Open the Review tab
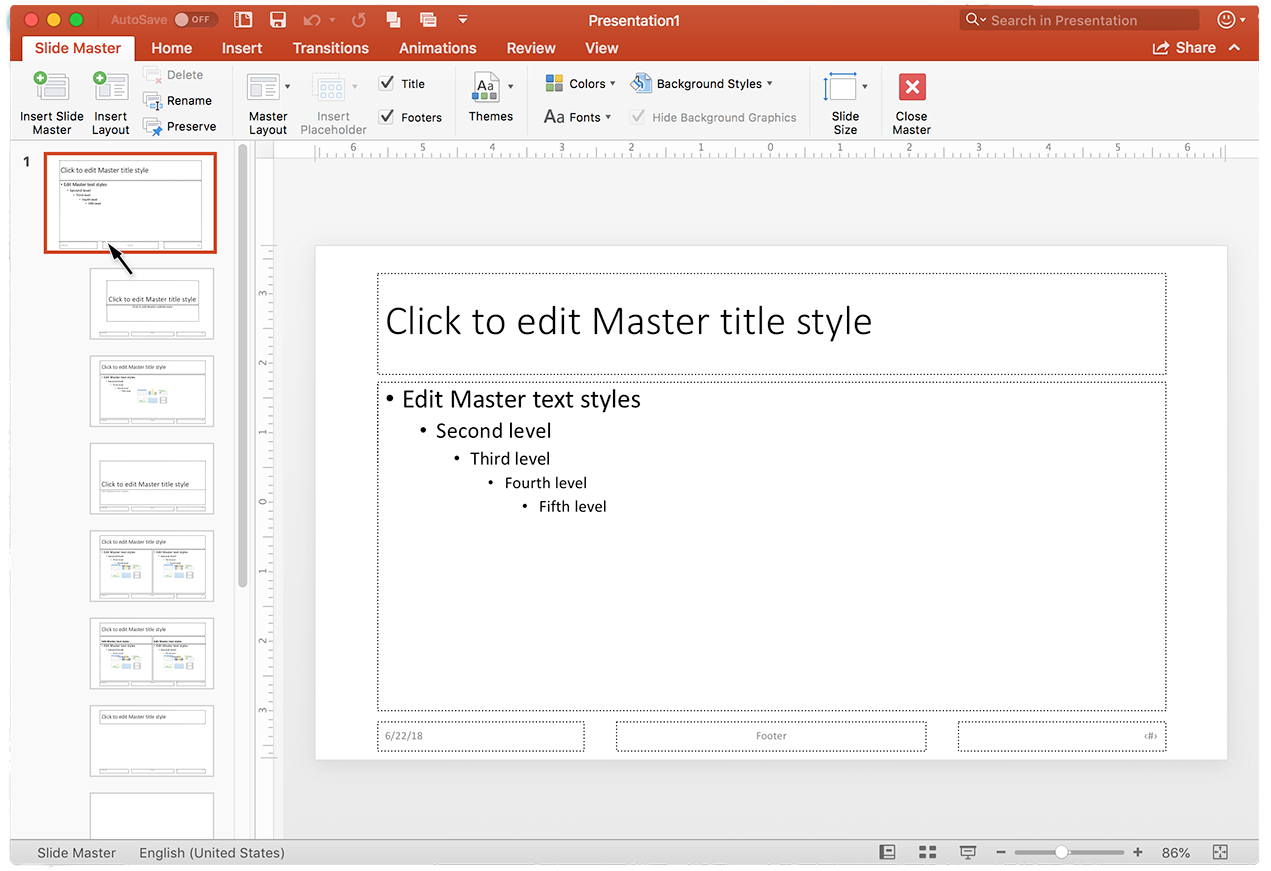 (531, 48)
